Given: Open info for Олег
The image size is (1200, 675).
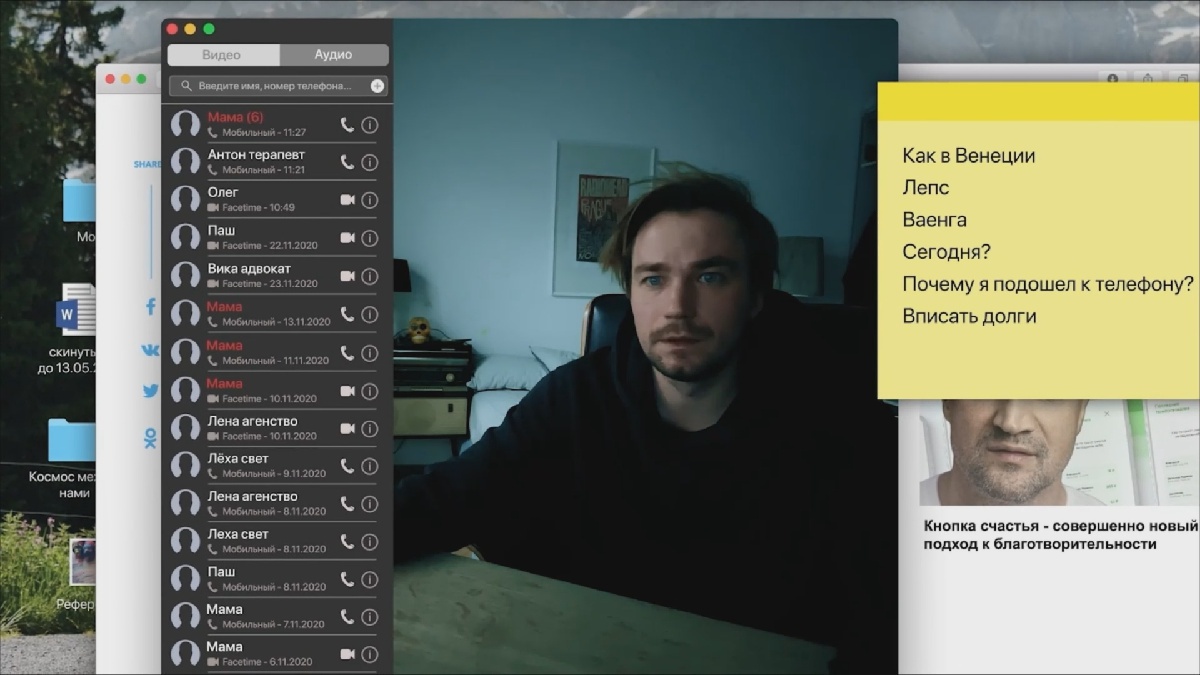Looking at the screenshot, I should coord(369,200).
